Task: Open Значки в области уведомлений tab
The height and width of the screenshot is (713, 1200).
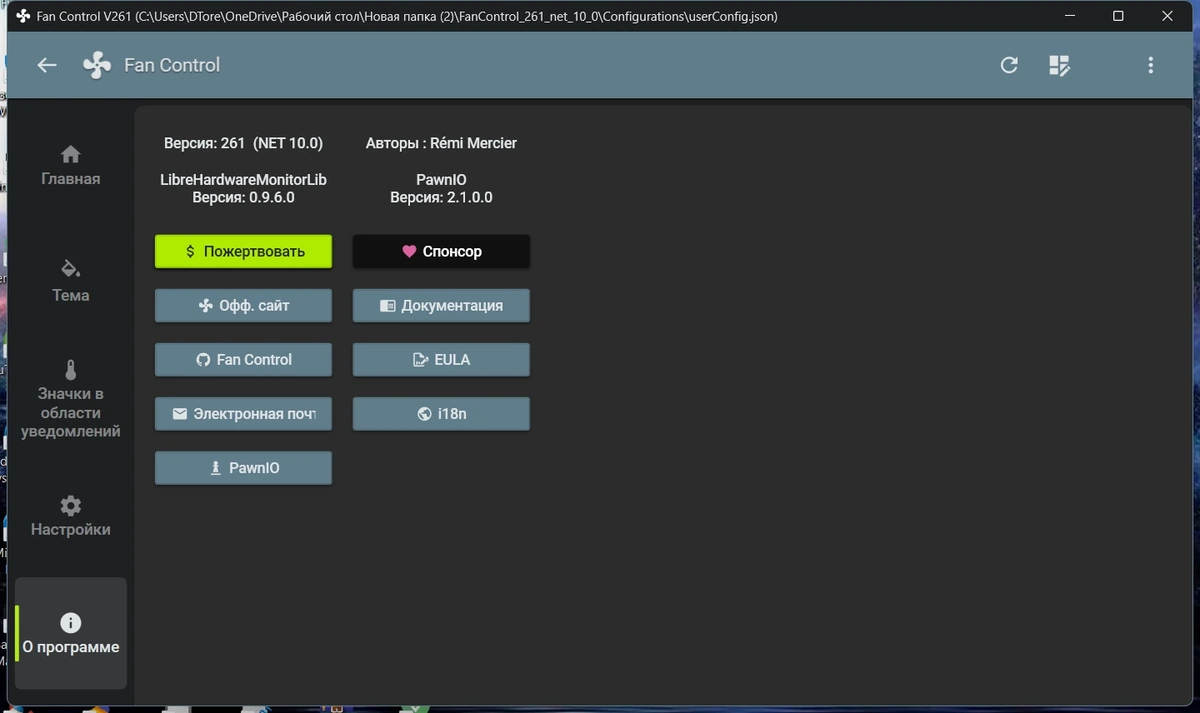Action: [x=70, y=400]
